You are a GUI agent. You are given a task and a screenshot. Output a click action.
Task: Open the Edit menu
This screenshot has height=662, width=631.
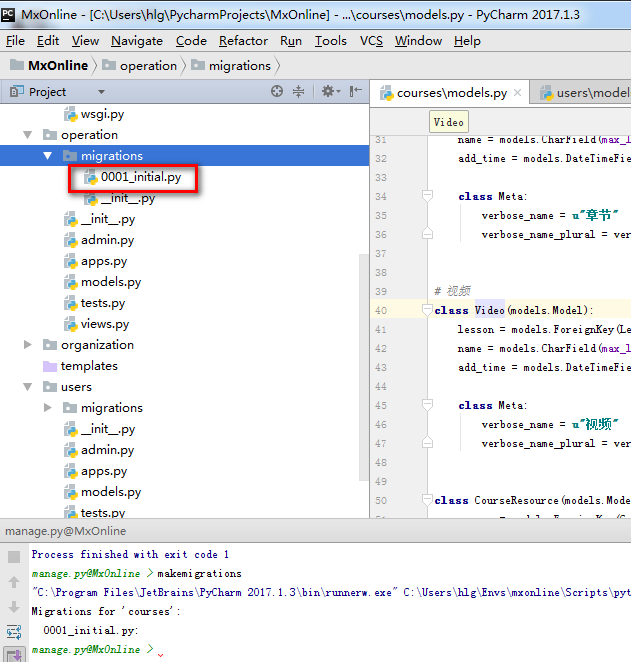click(48, 41)
